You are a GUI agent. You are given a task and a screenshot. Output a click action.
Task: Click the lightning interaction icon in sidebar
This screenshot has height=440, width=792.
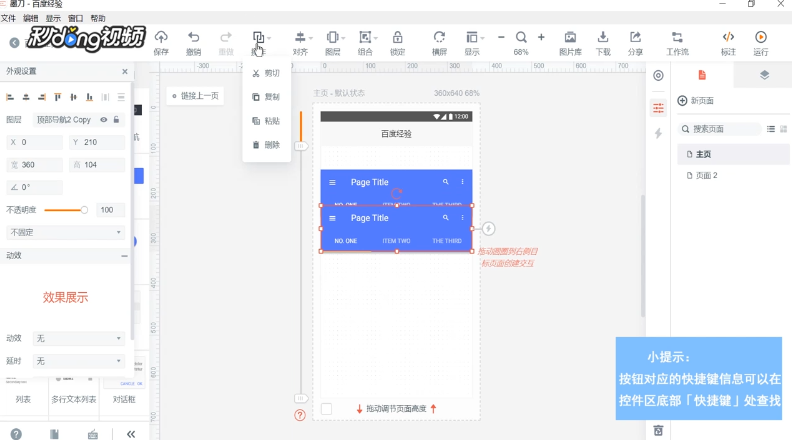tap(658, 133)
